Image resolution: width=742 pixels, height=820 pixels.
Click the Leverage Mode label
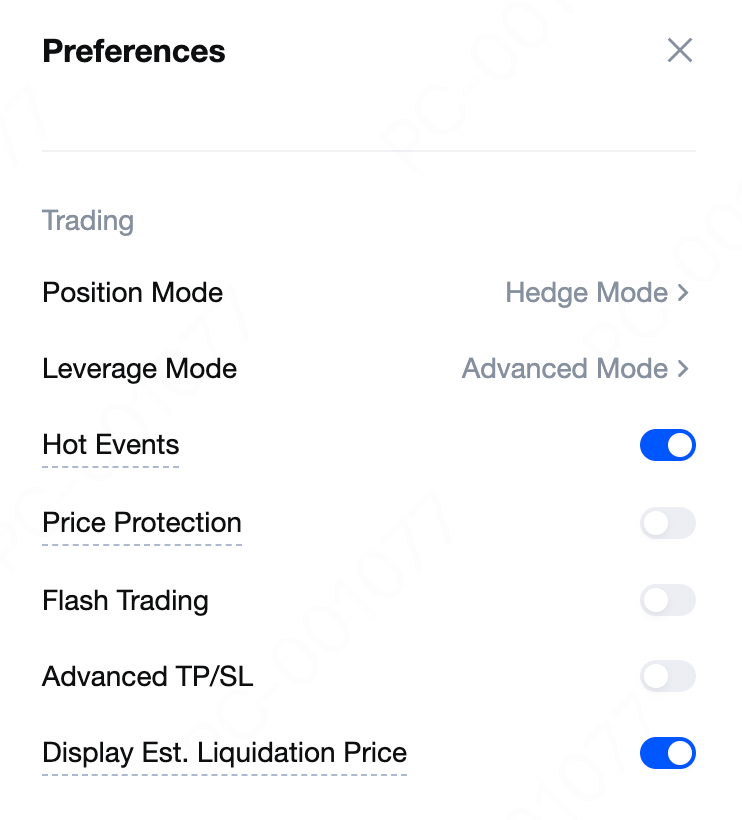pyautogui.click(x=139, y=369)
